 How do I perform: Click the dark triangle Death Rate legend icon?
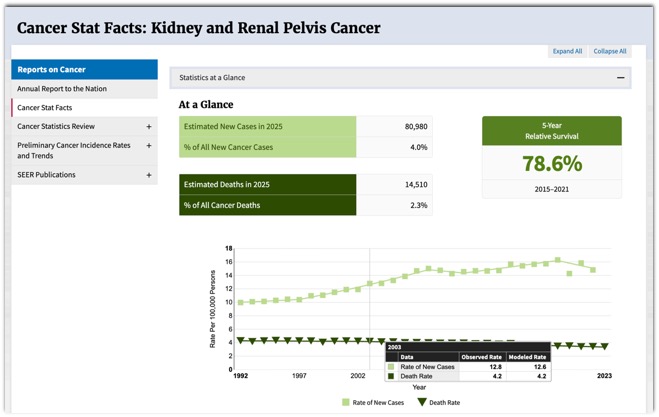(x=422, y=403)
